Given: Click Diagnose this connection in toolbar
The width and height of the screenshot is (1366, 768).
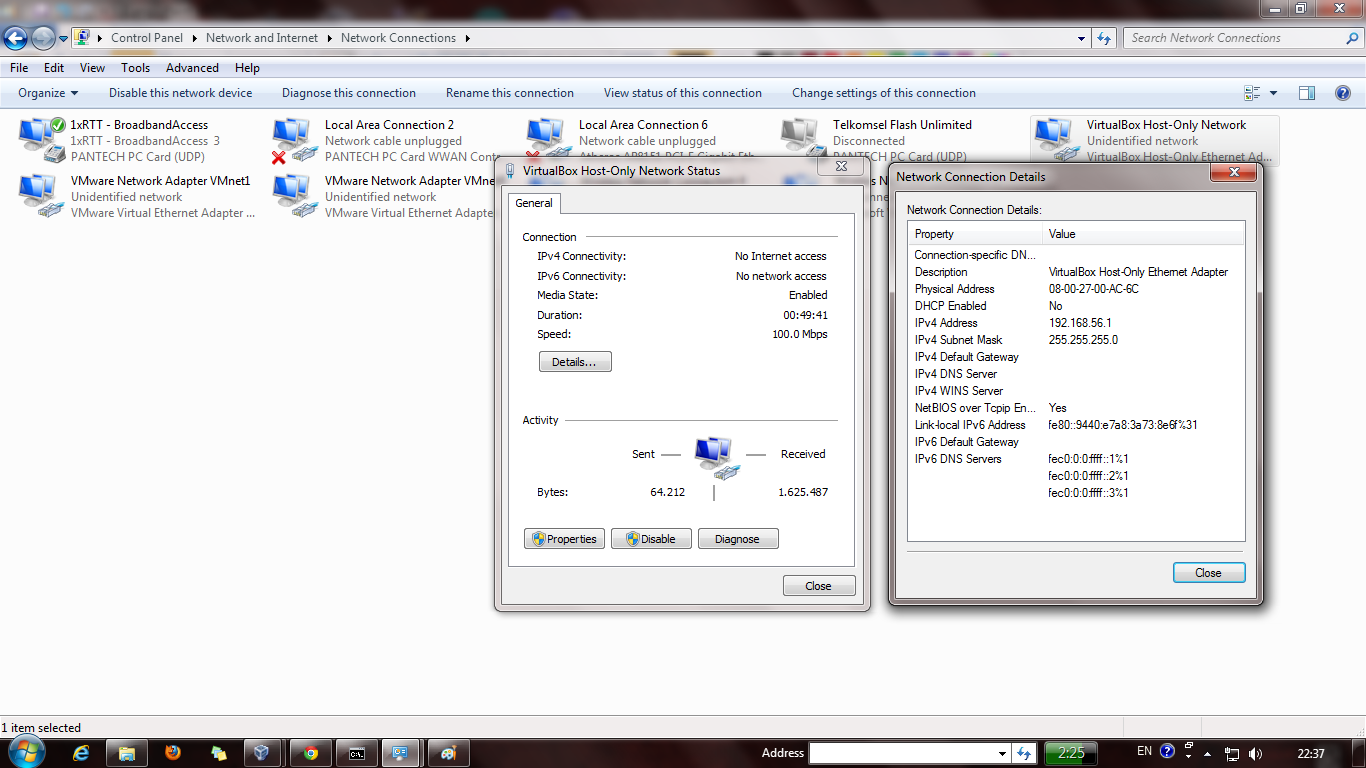Looking at the screenshot, I should click(x=349, y=93).
